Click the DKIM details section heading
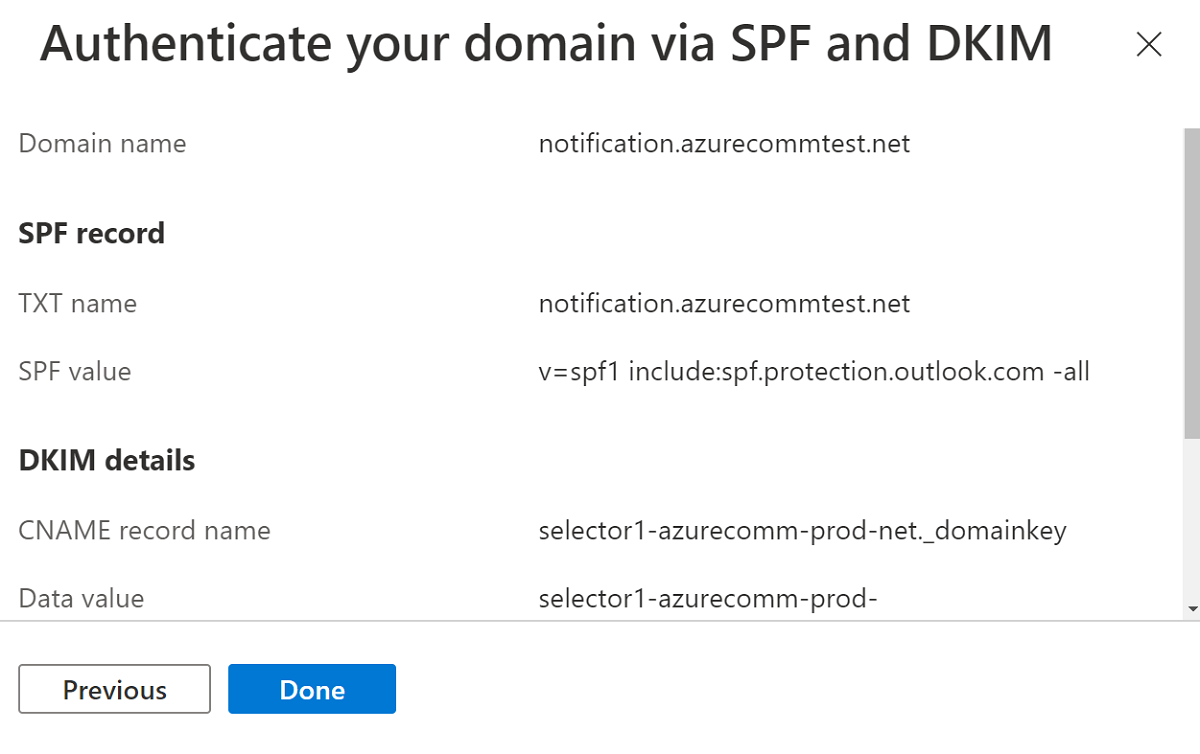 [106, 461]
